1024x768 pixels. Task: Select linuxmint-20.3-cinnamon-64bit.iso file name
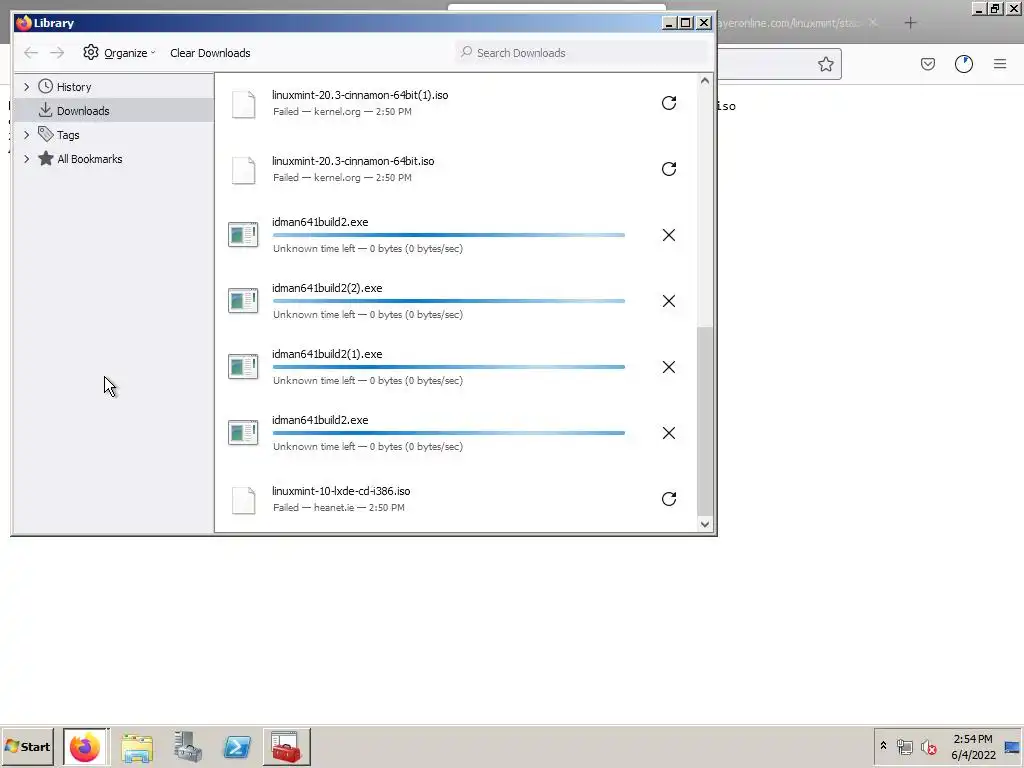point(353,161)
